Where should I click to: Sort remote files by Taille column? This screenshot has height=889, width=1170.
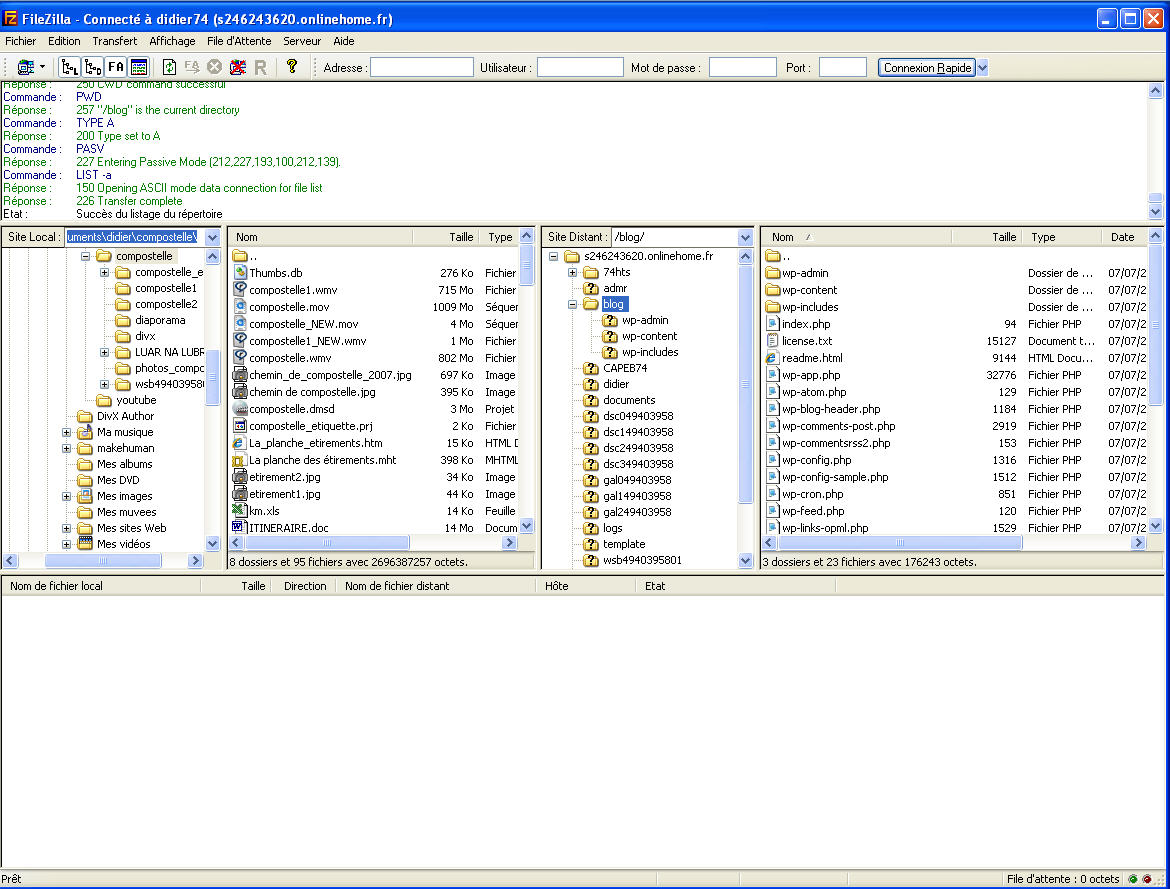1003,237
